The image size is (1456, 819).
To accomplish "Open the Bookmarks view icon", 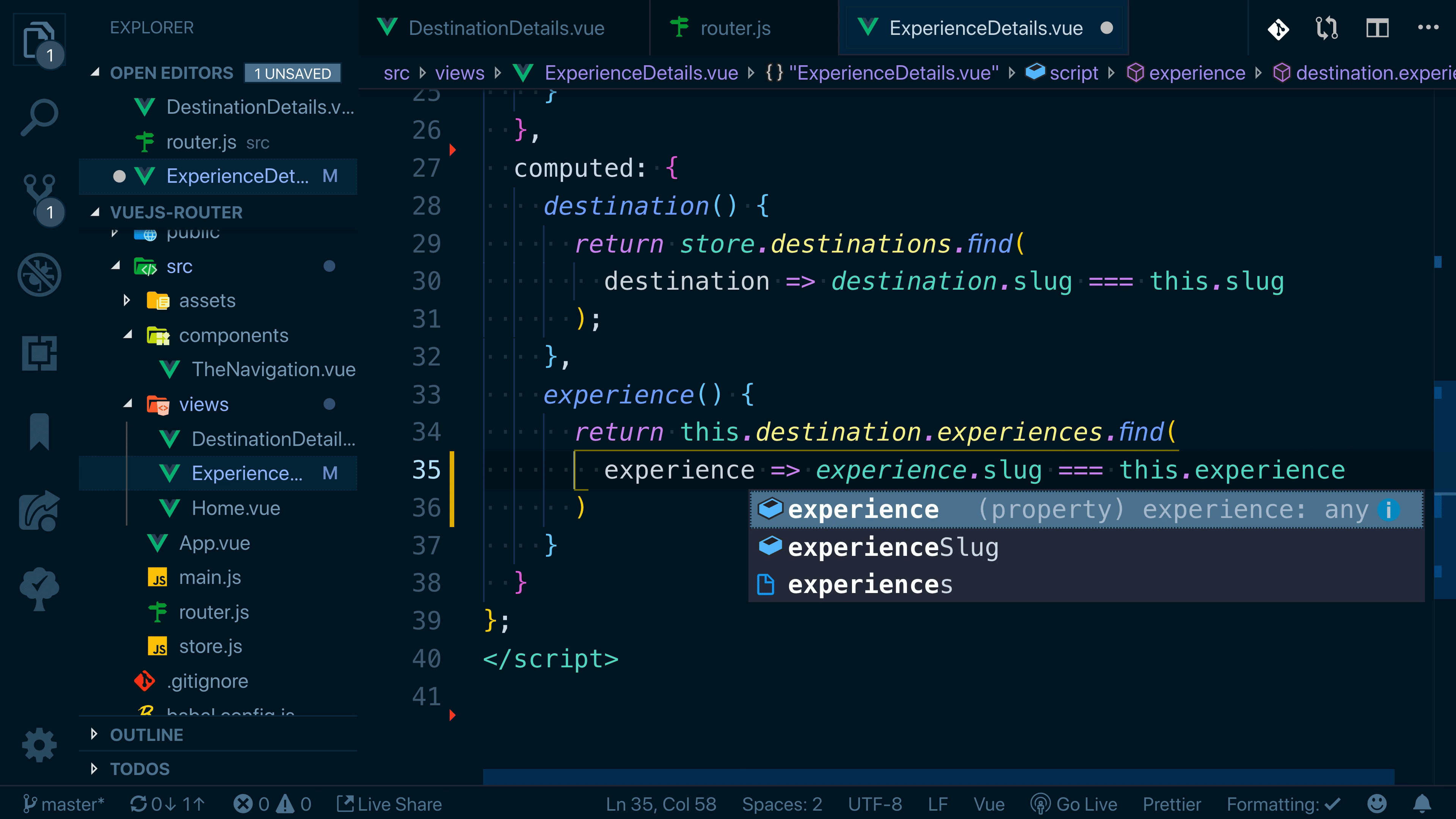I will pyautogui.click(x=39, y=432).
